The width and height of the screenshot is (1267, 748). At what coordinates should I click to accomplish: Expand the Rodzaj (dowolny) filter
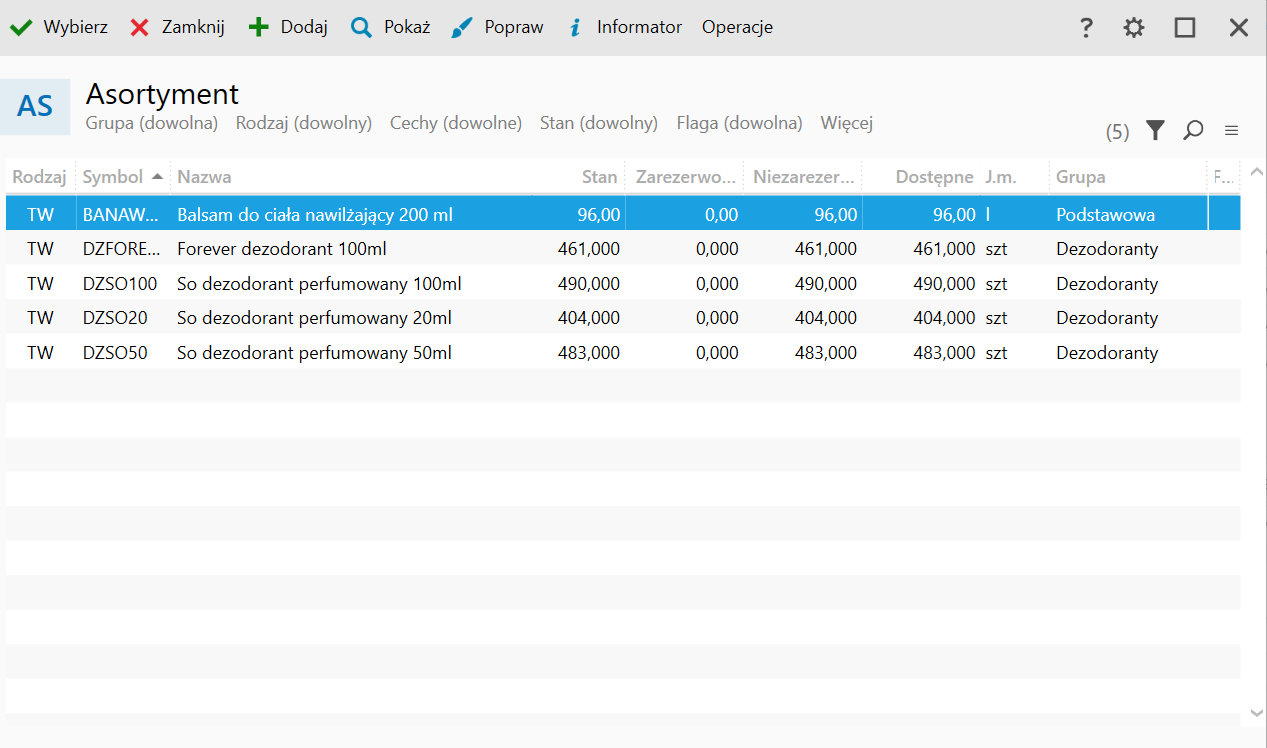pyautogui.click(x=304, y=123)
